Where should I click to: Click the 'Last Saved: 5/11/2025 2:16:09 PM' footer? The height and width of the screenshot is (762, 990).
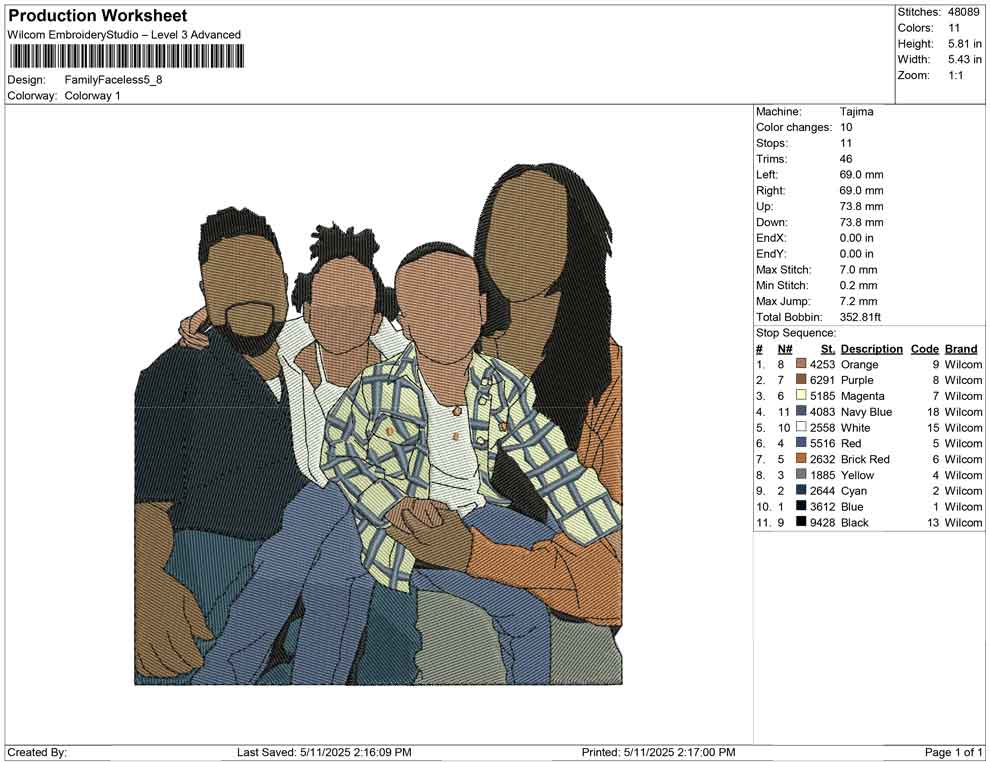coord(324,752)
